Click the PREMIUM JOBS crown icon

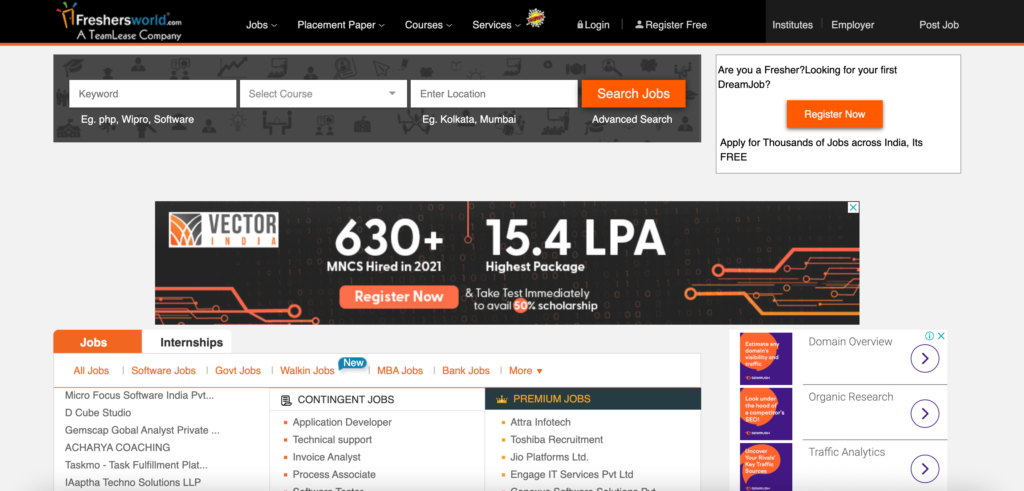502,399
